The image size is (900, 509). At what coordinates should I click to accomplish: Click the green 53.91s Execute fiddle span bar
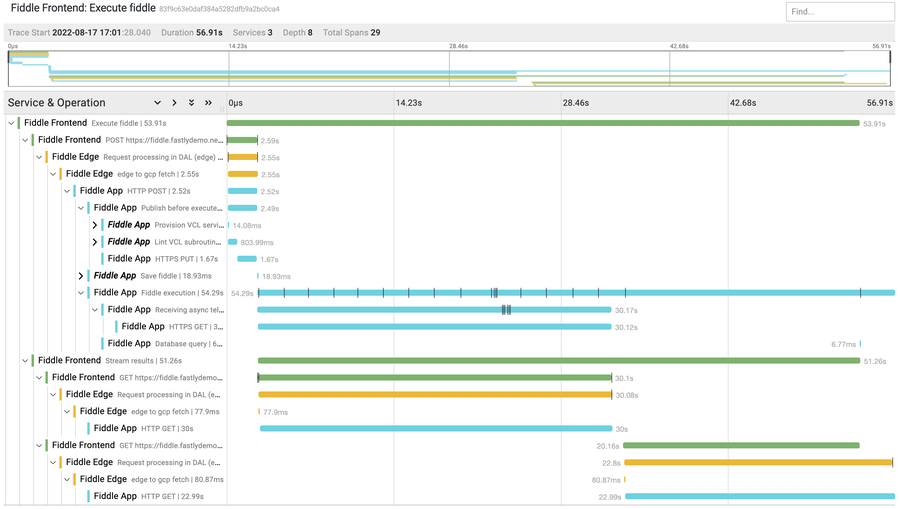543,123
